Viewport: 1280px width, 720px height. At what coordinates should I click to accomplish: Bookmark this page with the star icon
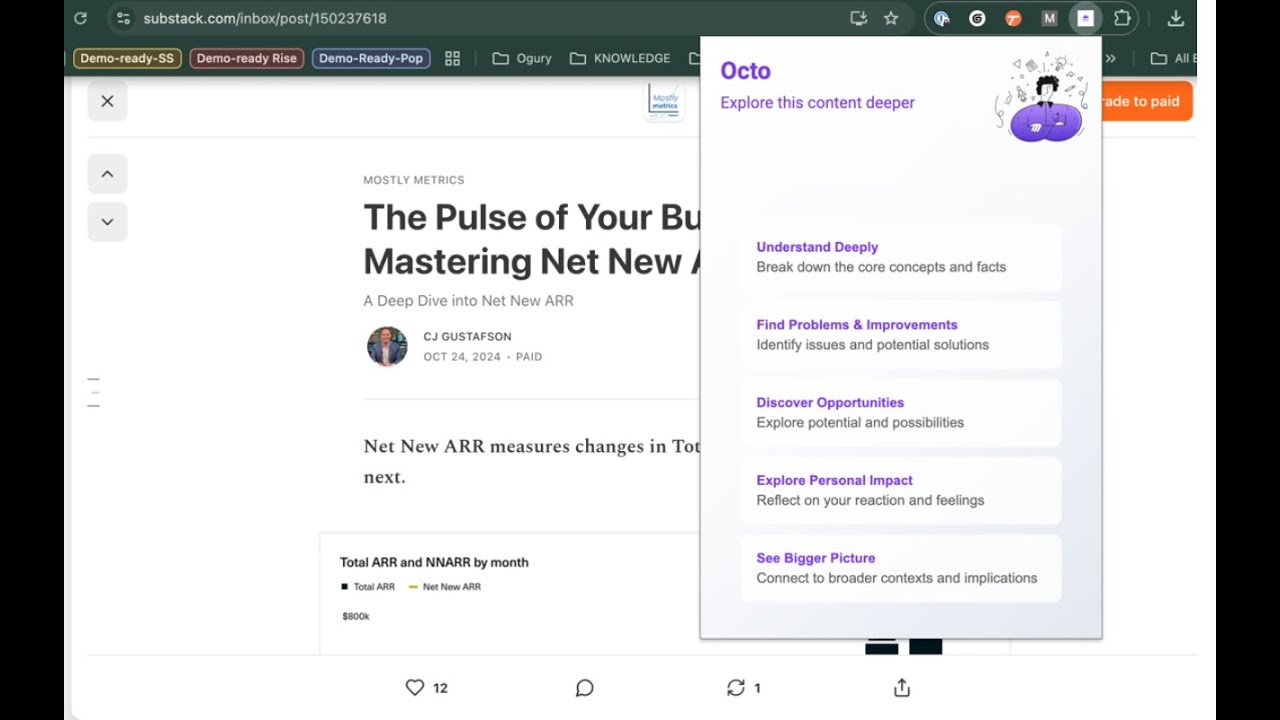(x=891, y=18)
